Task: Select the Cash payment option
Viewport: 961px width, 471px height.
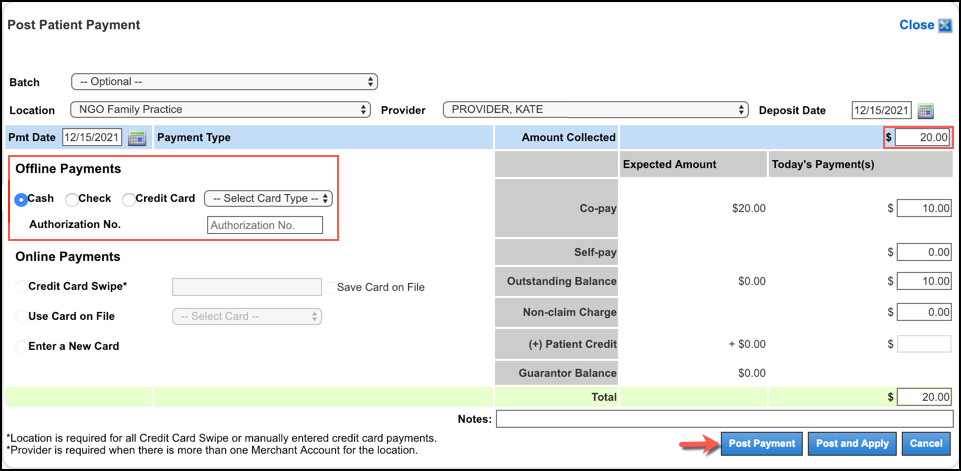Action: (21, 199)
